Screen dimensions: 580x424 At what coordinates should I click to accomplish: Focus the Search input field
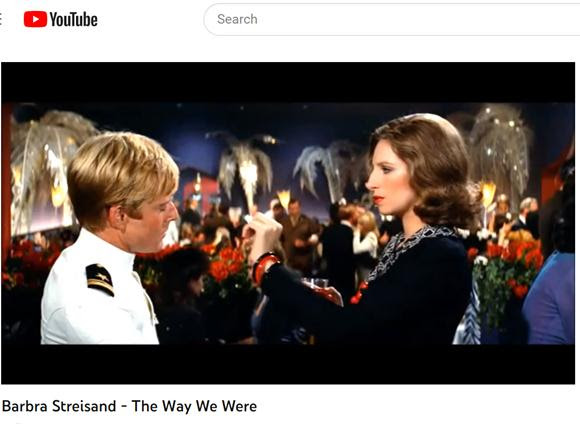[392, 19]
